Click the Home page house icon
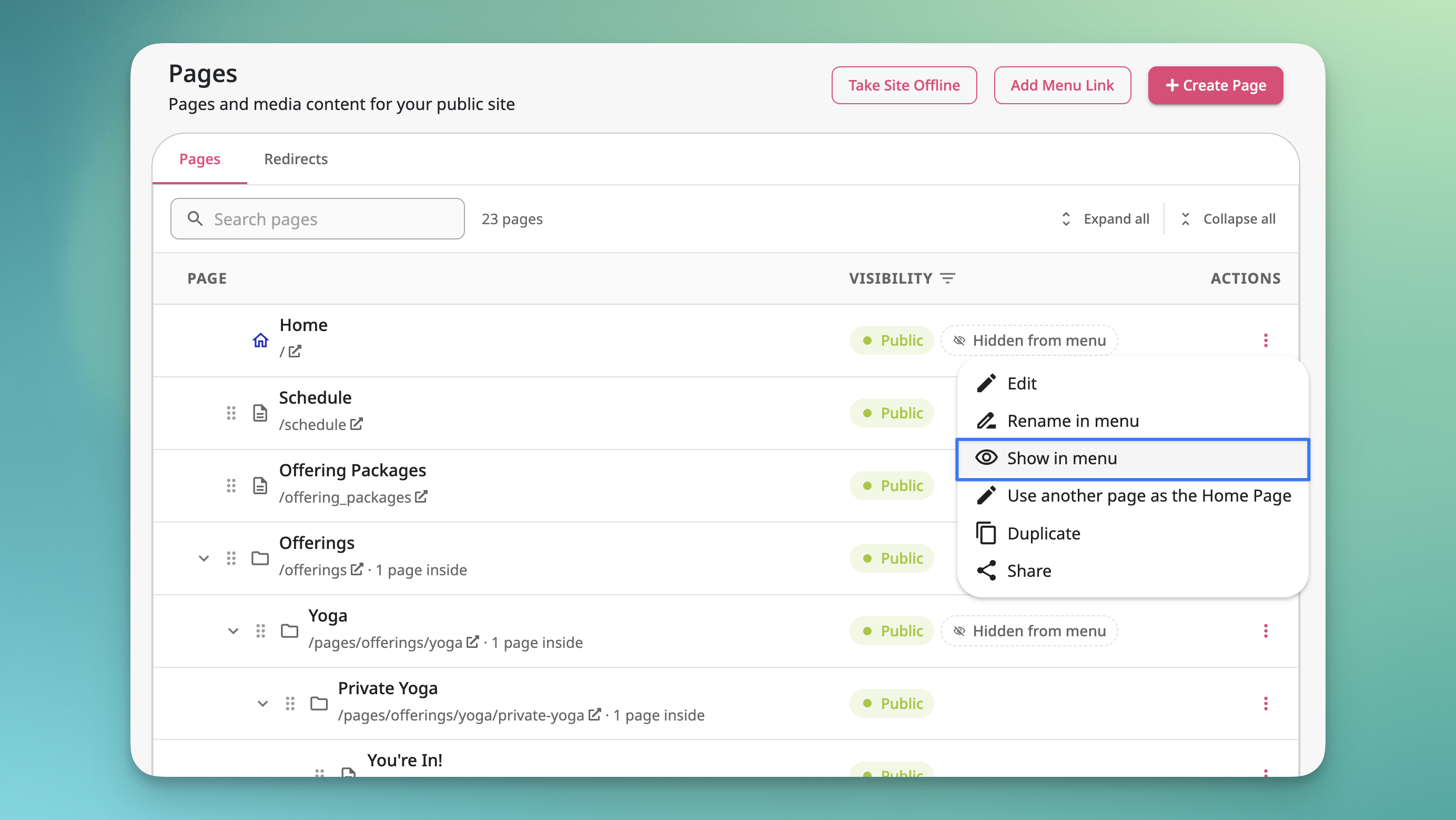The width and height of the screenshot is (1456, 820). pos(260,340)
